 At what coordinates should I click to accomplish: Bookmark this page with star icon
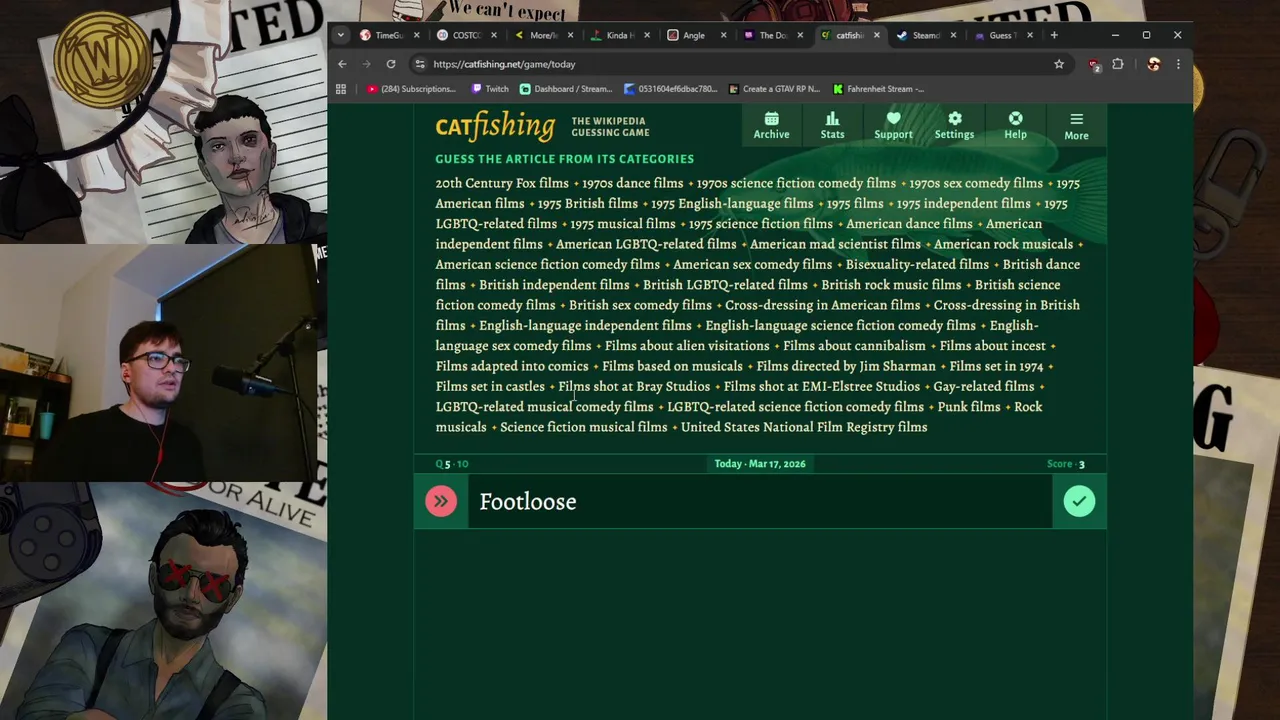[x=1059, y=64]
